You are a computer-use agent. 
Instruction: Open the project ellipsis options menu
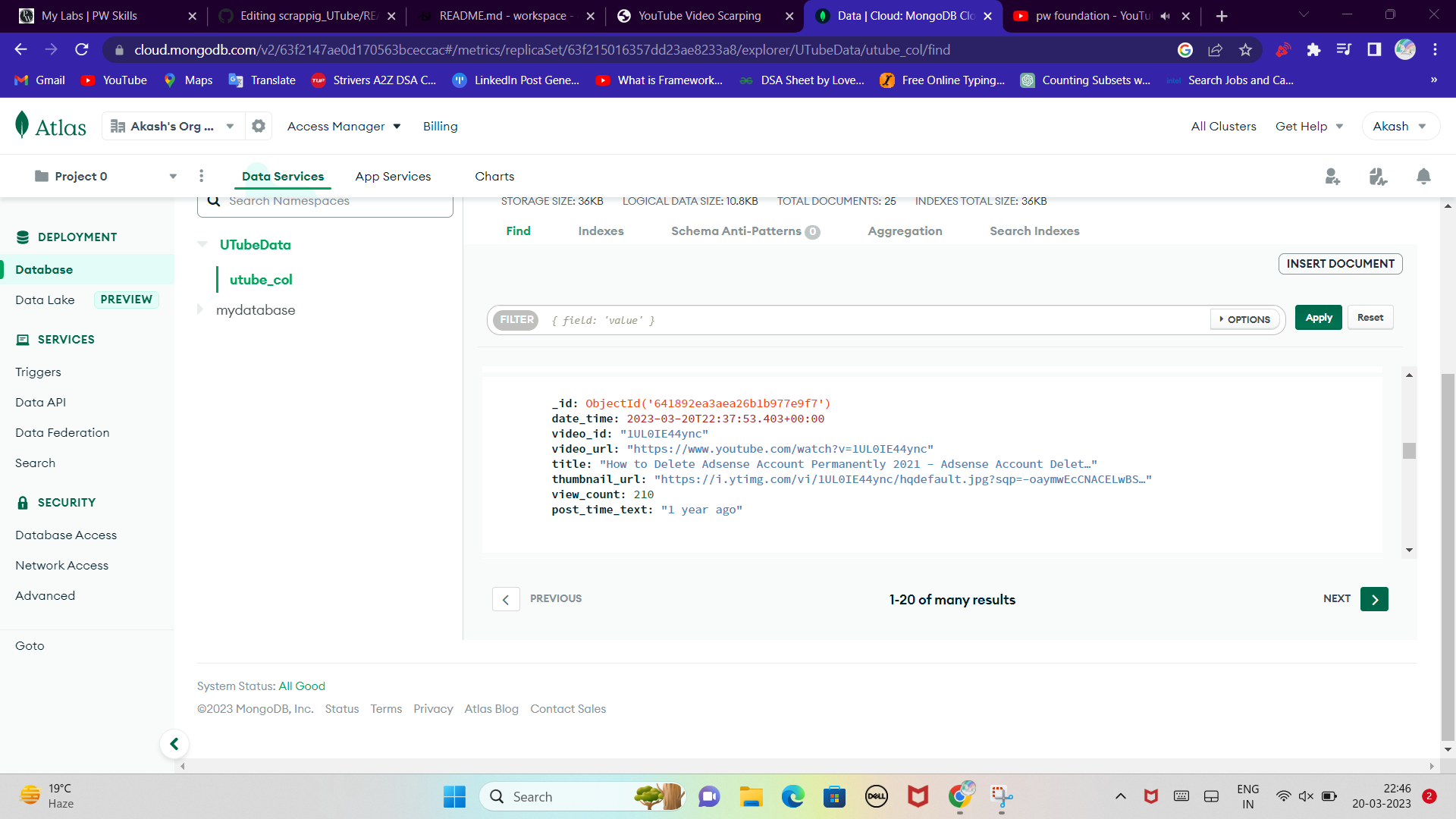tap(201, 175)
